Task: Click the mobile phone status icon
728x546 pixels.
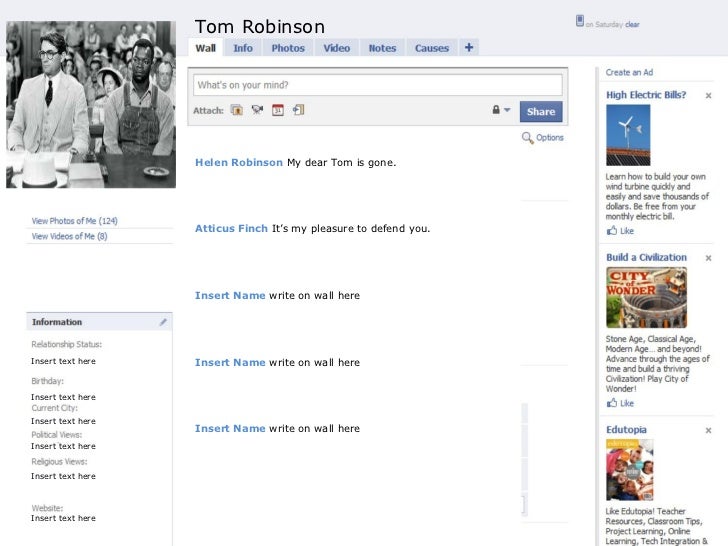Action: tap(580, 20)
